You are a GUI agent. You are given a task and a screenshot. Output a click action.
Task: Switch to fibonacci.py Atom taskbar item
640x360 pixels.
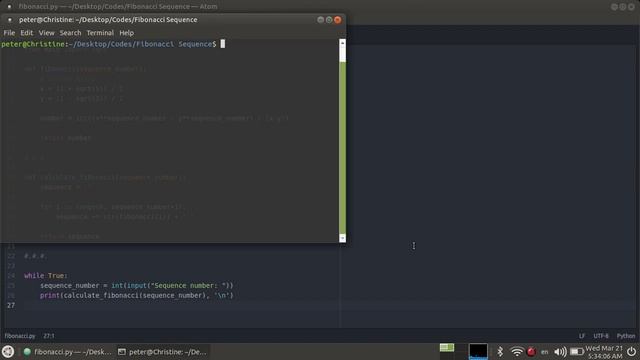(x=67, y=351)
